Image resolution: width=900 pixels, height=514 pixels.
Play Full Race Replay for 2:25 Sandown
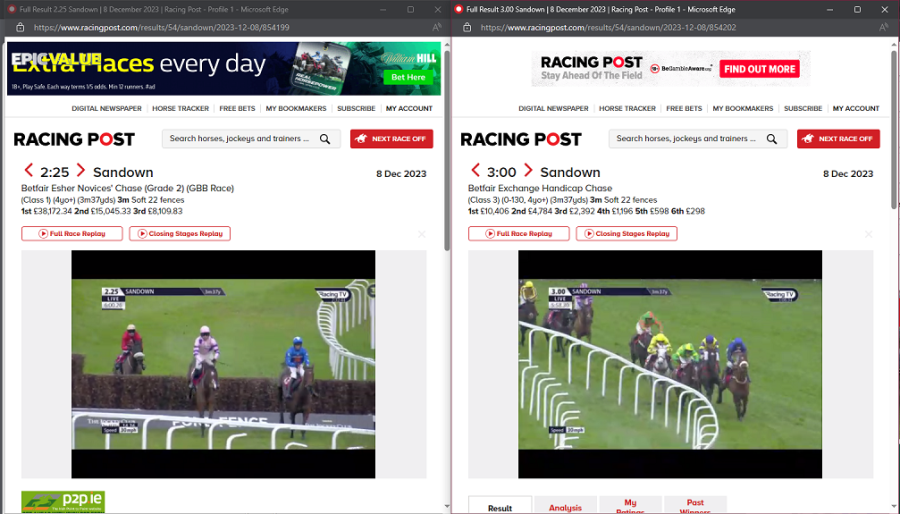pos(72,233)
